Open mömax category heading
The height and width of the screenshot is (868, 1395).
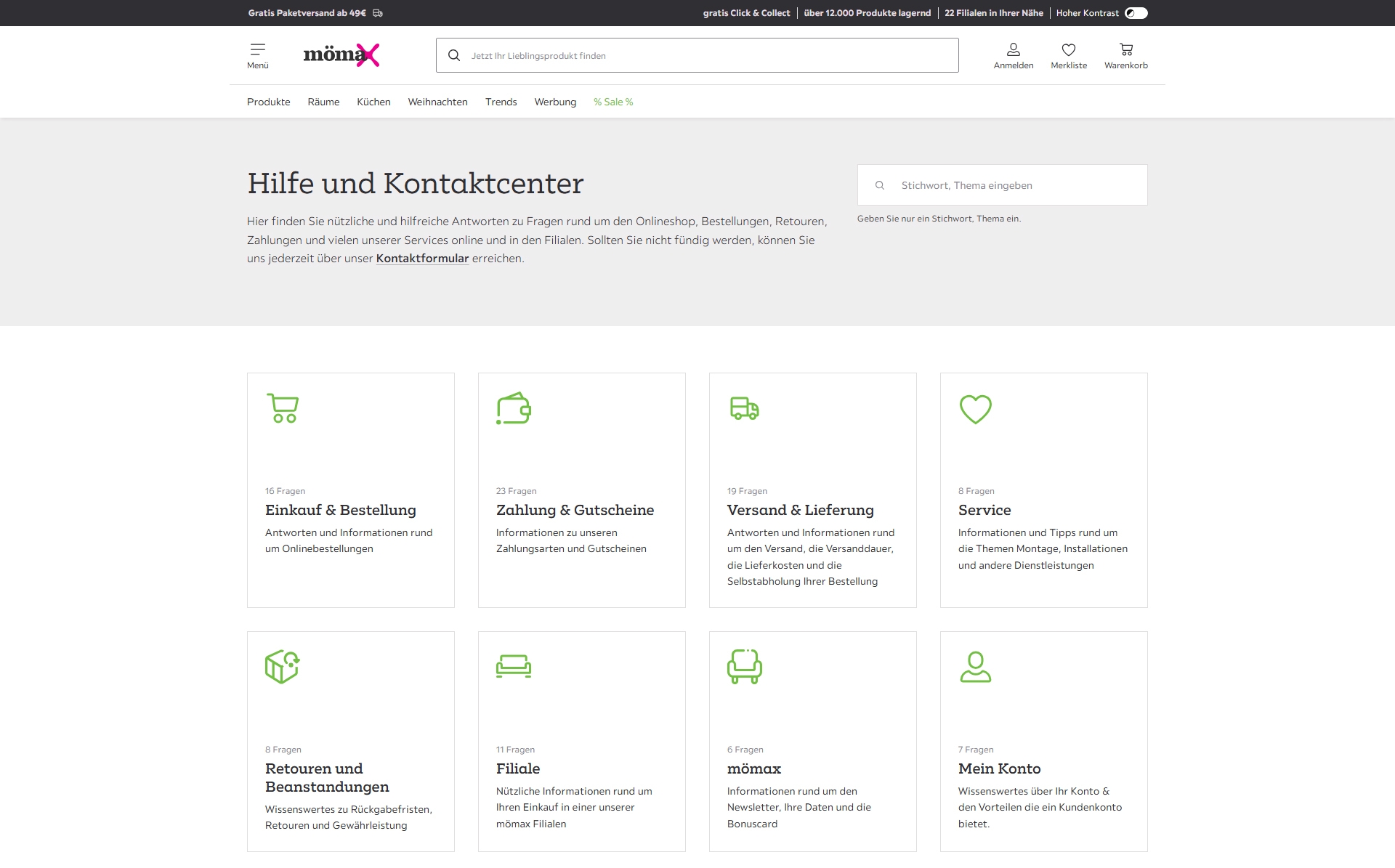point(754,768)
